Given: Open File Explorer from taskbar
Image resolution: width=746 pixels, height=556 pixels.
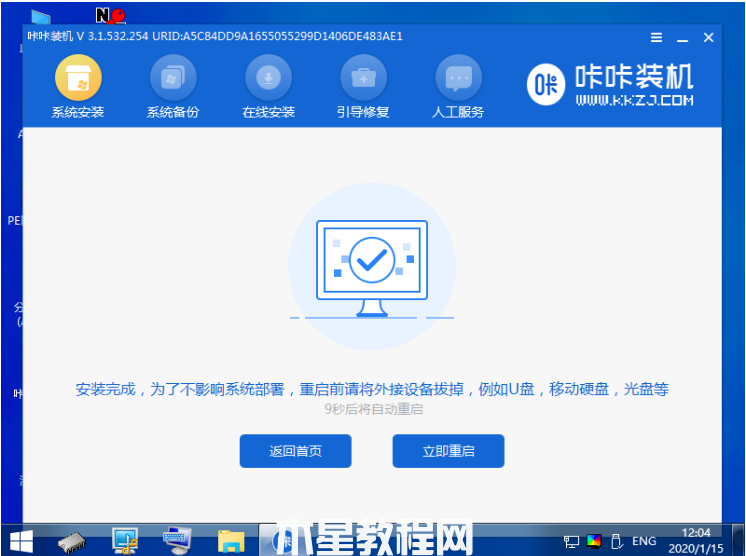Looking at the screenshot, I should [231, 541].
